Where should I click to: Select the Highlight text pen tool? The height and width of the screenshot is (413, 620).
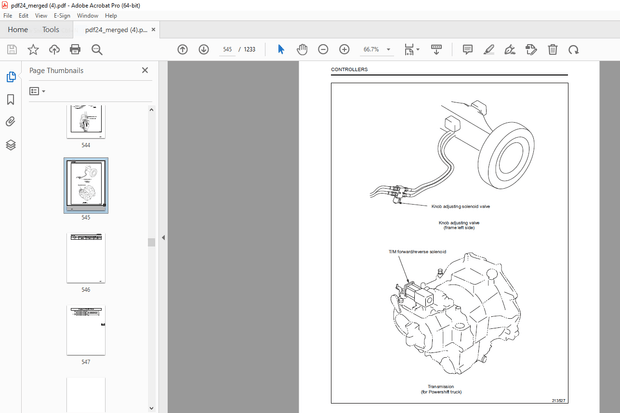tap(489, 49)
